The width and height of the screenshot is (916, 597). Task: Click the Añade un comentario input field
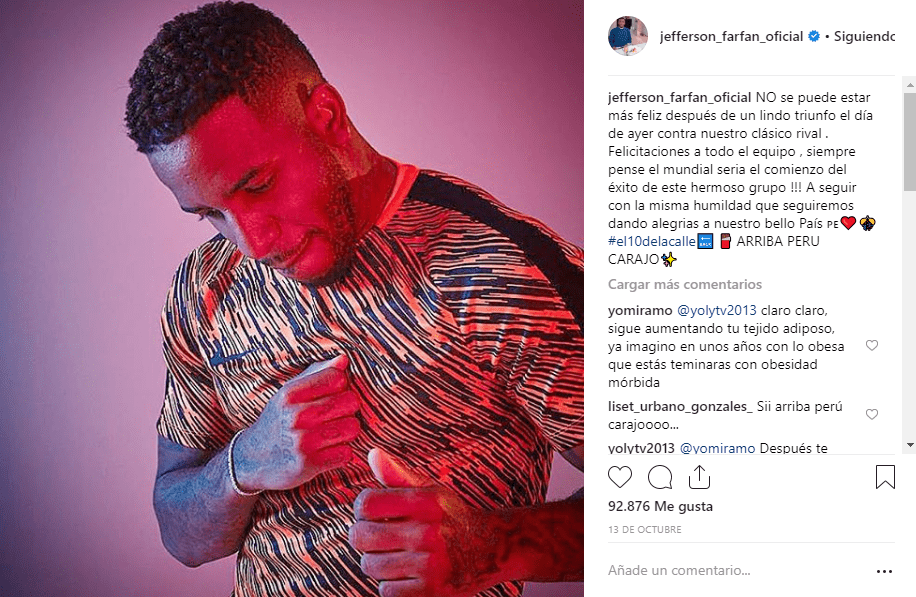679,571
